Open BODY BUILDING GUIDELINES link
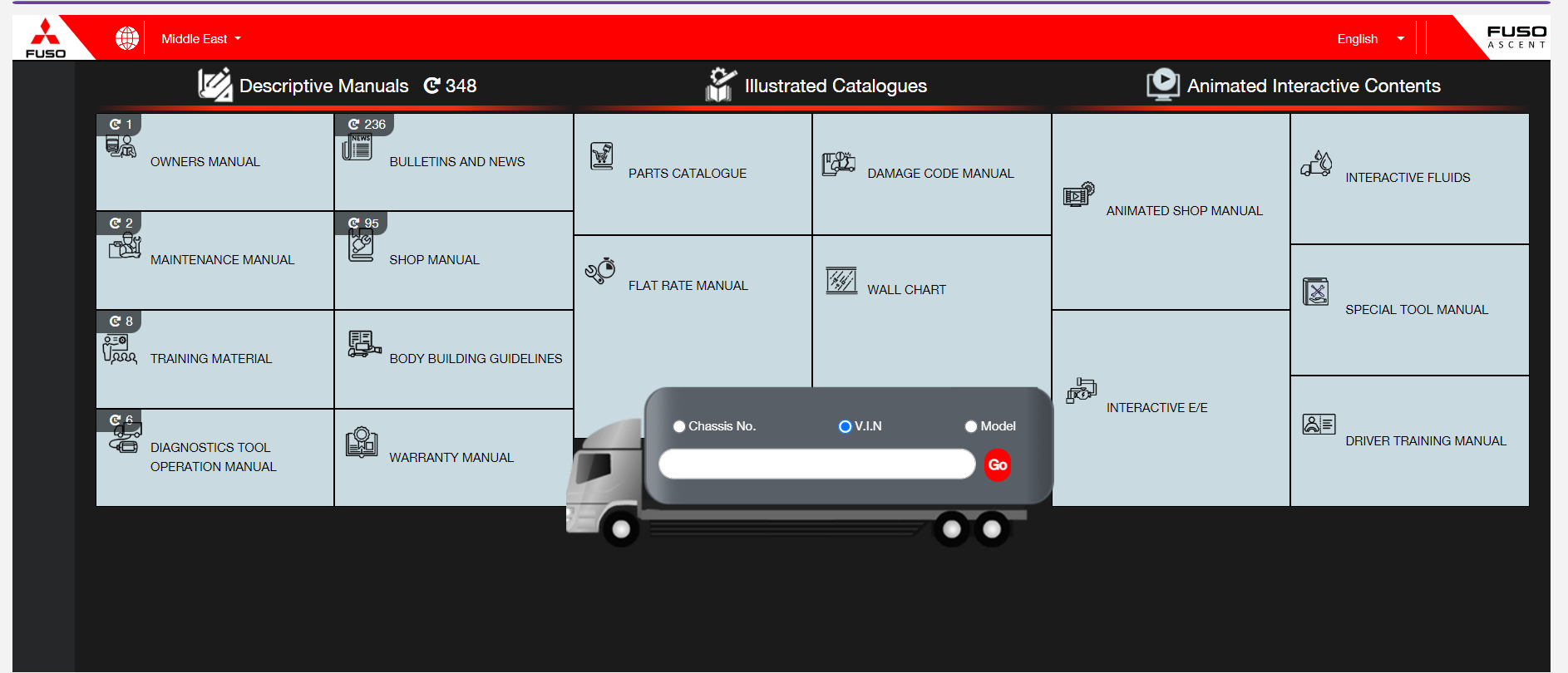 pos(476,359)
